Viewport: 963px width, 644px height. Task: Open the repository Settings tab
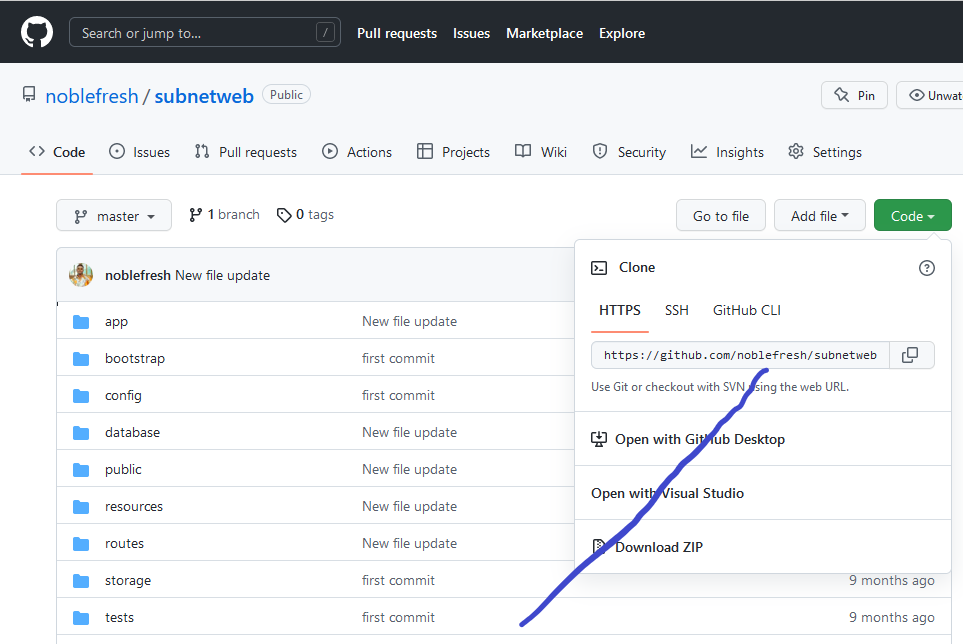(x=825, y=152)
